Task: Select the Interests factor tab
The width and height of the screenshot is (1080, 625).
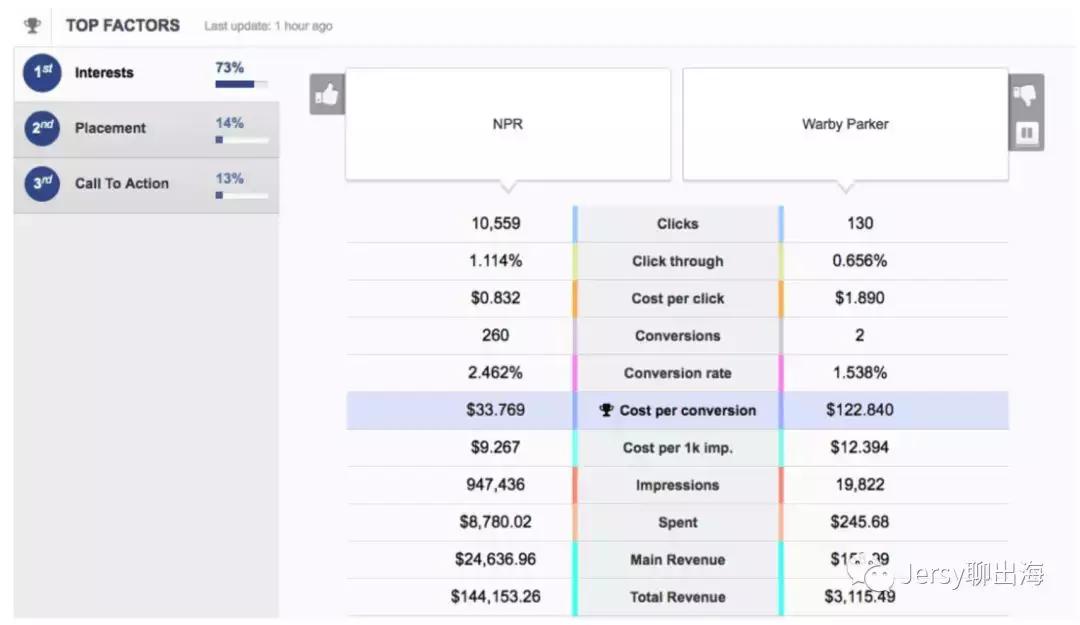Action: (x=146, y=74)
